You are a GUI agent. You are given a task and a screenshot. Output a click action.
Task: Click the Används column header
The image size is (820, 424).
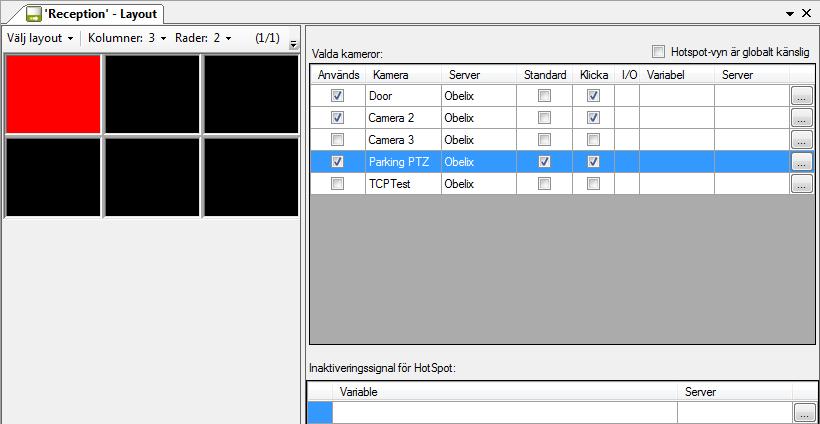[338, 75]
